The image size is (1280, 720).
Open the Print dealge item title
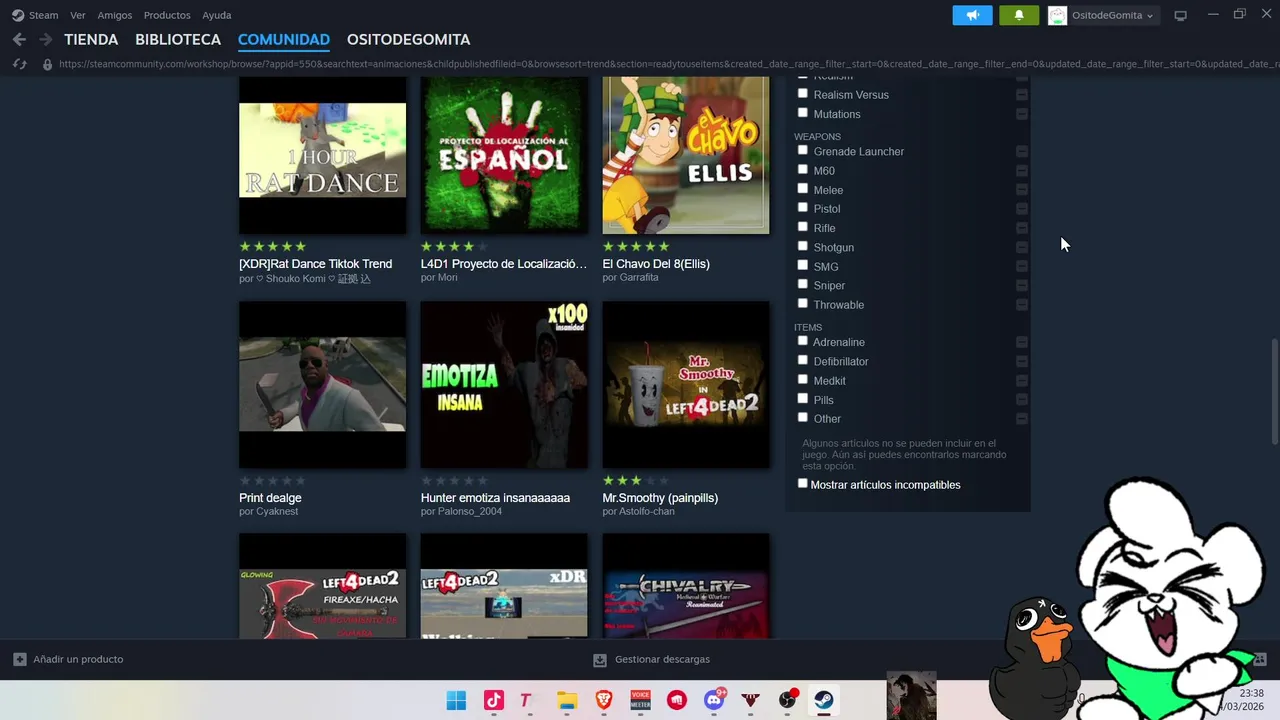click(270, 498)
